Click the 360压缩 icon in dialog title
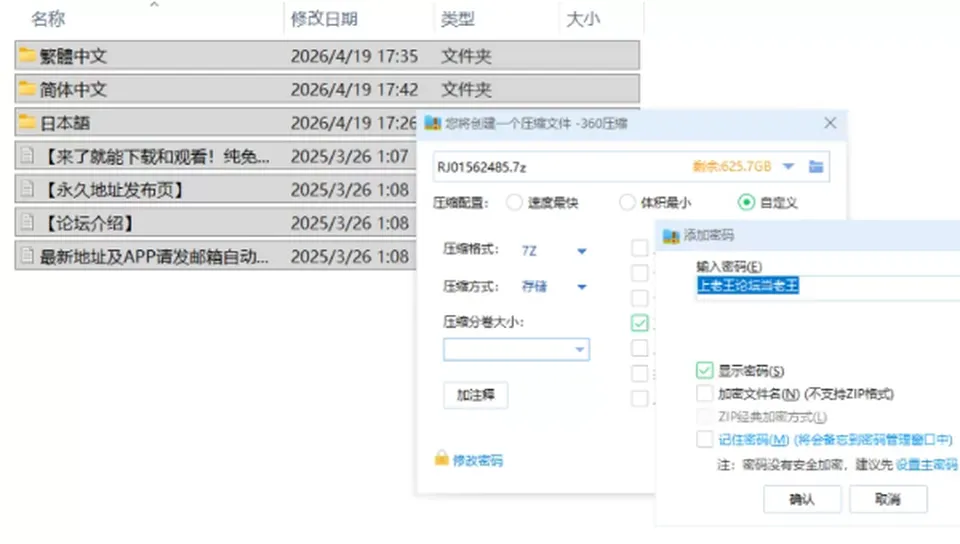Image resolution: width=960 pixels, height=544 pixels. 433,123
